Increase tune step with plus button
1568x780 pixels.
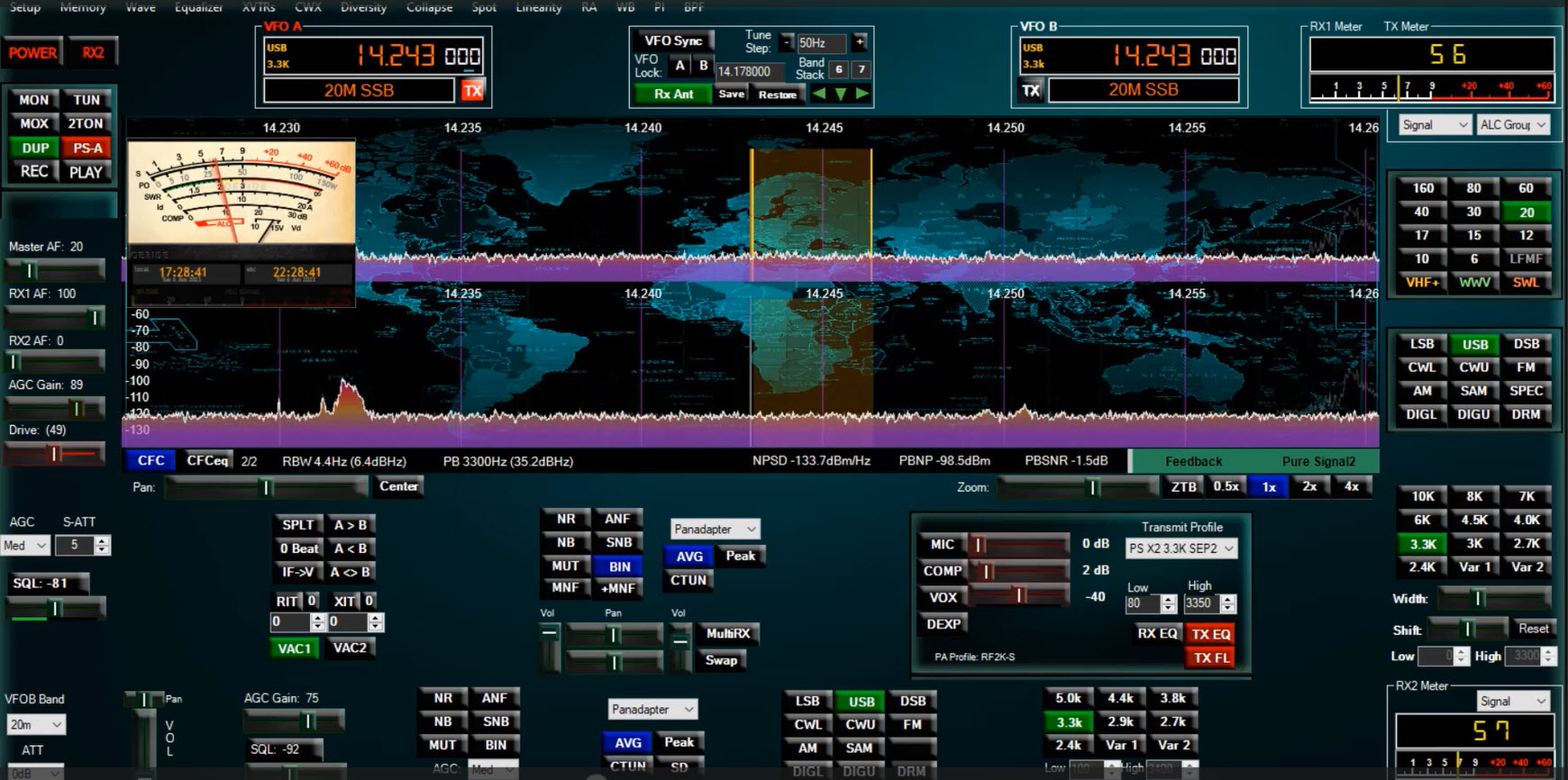tap(860, 42)
